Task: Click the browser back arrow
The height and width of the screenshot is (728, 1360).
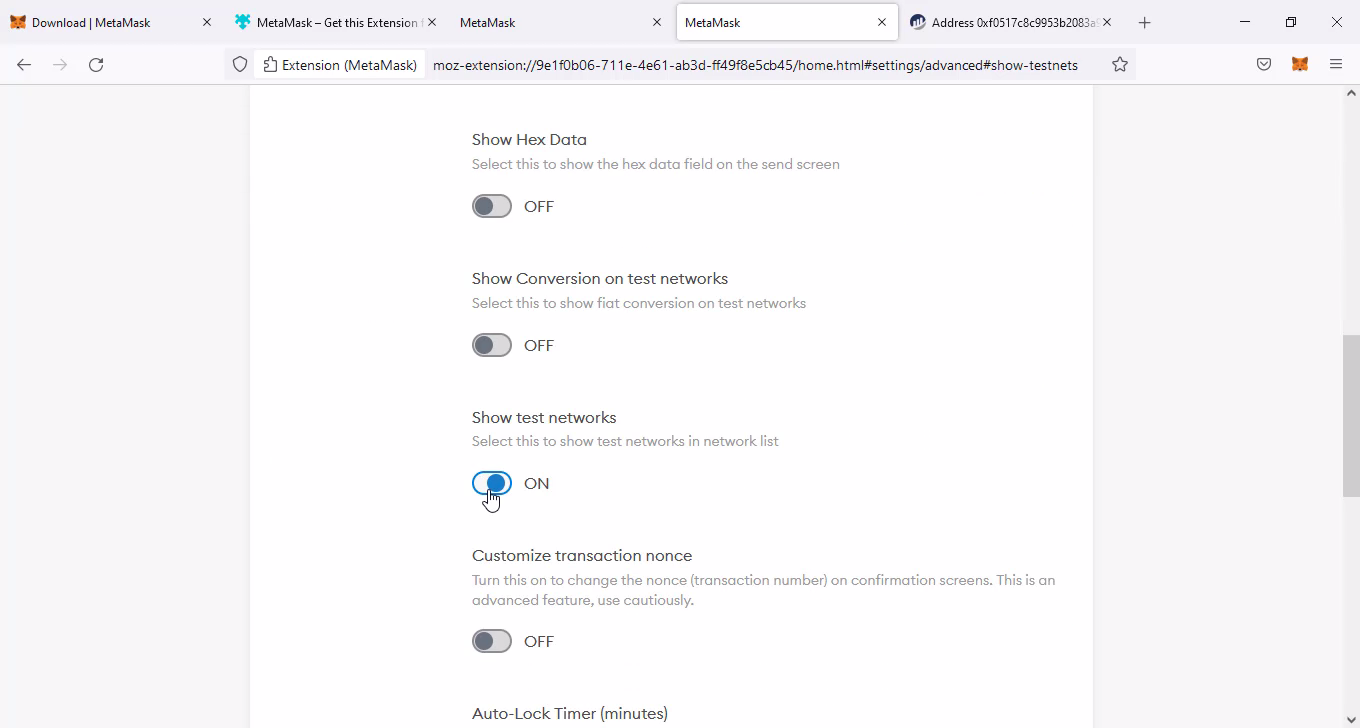Action: pyautogui.click(x=24, y=65)
